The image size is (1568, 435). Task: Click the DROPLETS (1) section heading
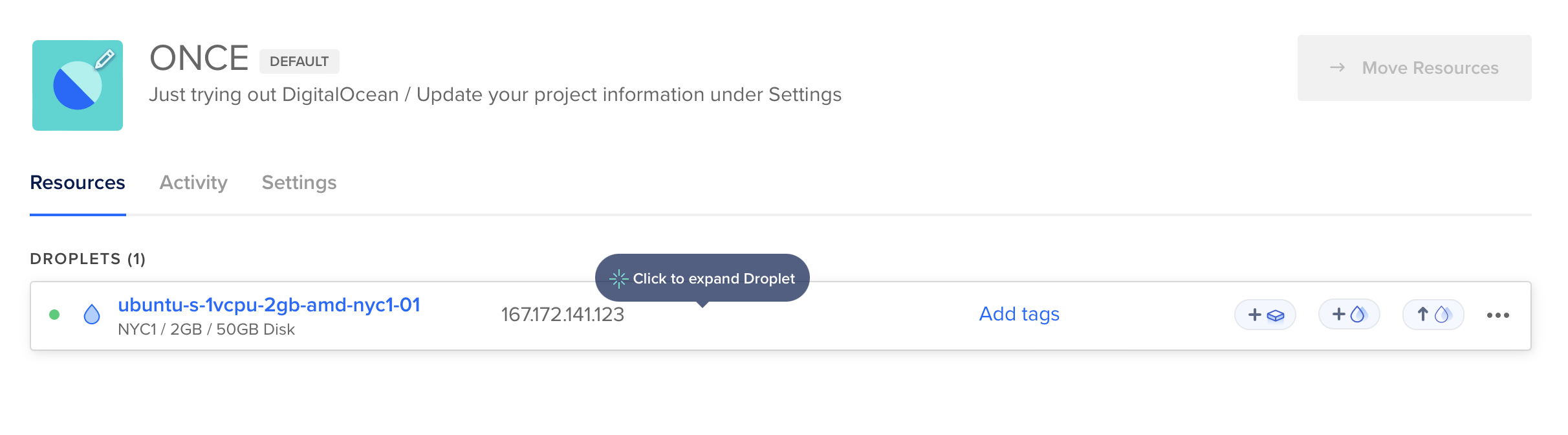[x=88, y=259]
